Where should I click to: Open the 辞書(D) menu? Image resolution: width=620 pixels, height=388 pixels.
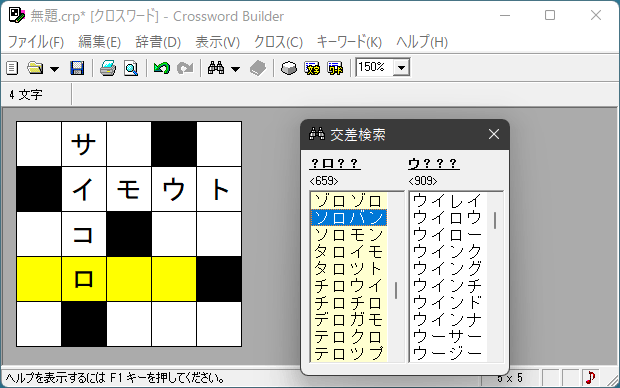(158, 42)
